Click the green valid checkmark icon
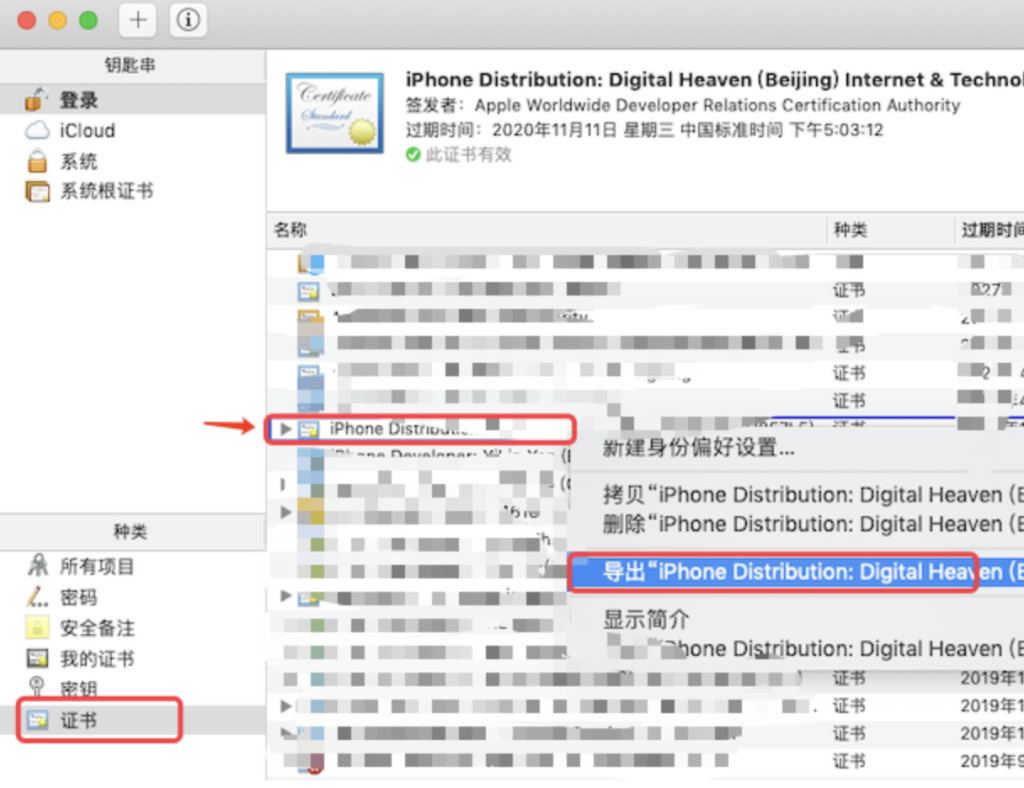 tap(413, 155)
